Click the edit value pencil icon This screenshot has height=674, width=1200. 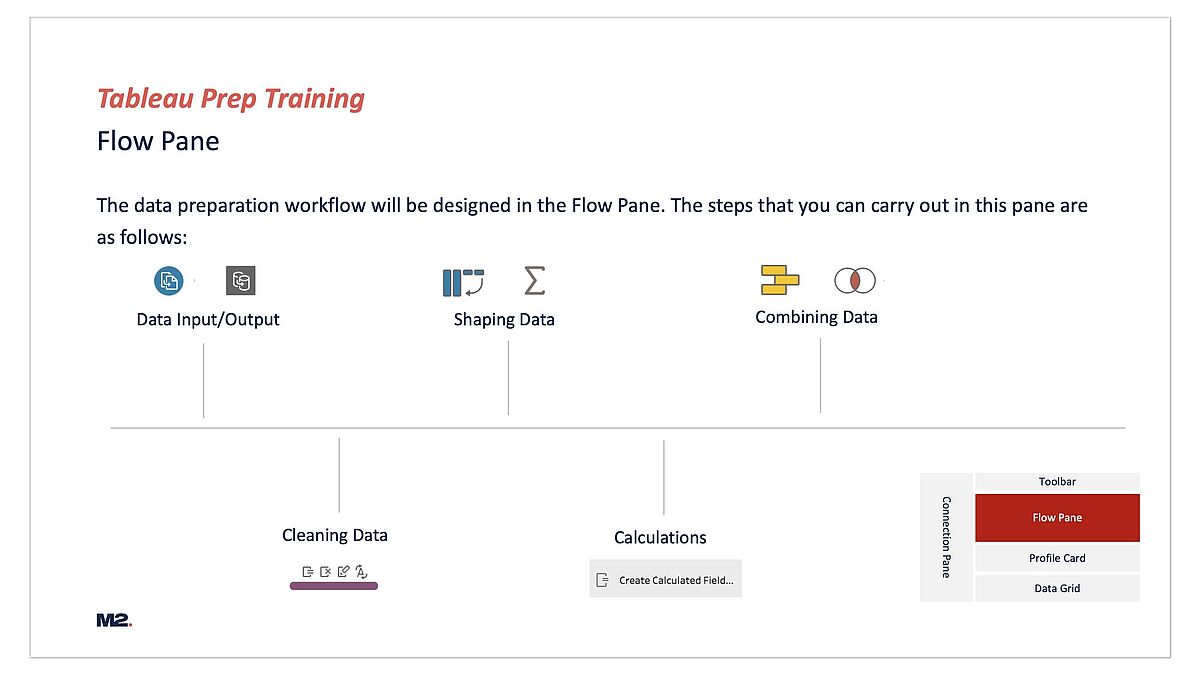pyautogui.click(x=343, y=572)
